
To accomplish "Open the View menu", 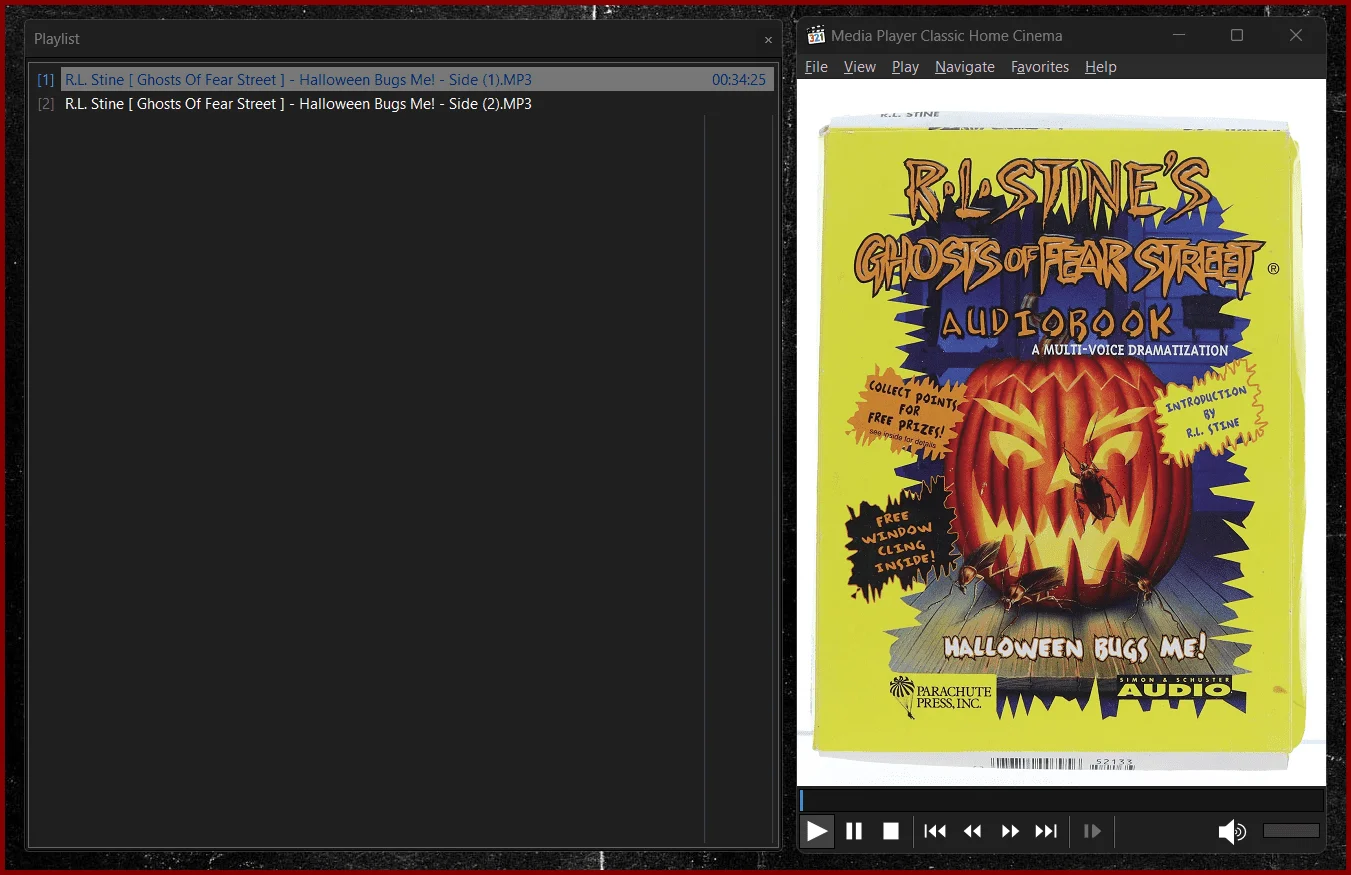I will click(859, 67).
